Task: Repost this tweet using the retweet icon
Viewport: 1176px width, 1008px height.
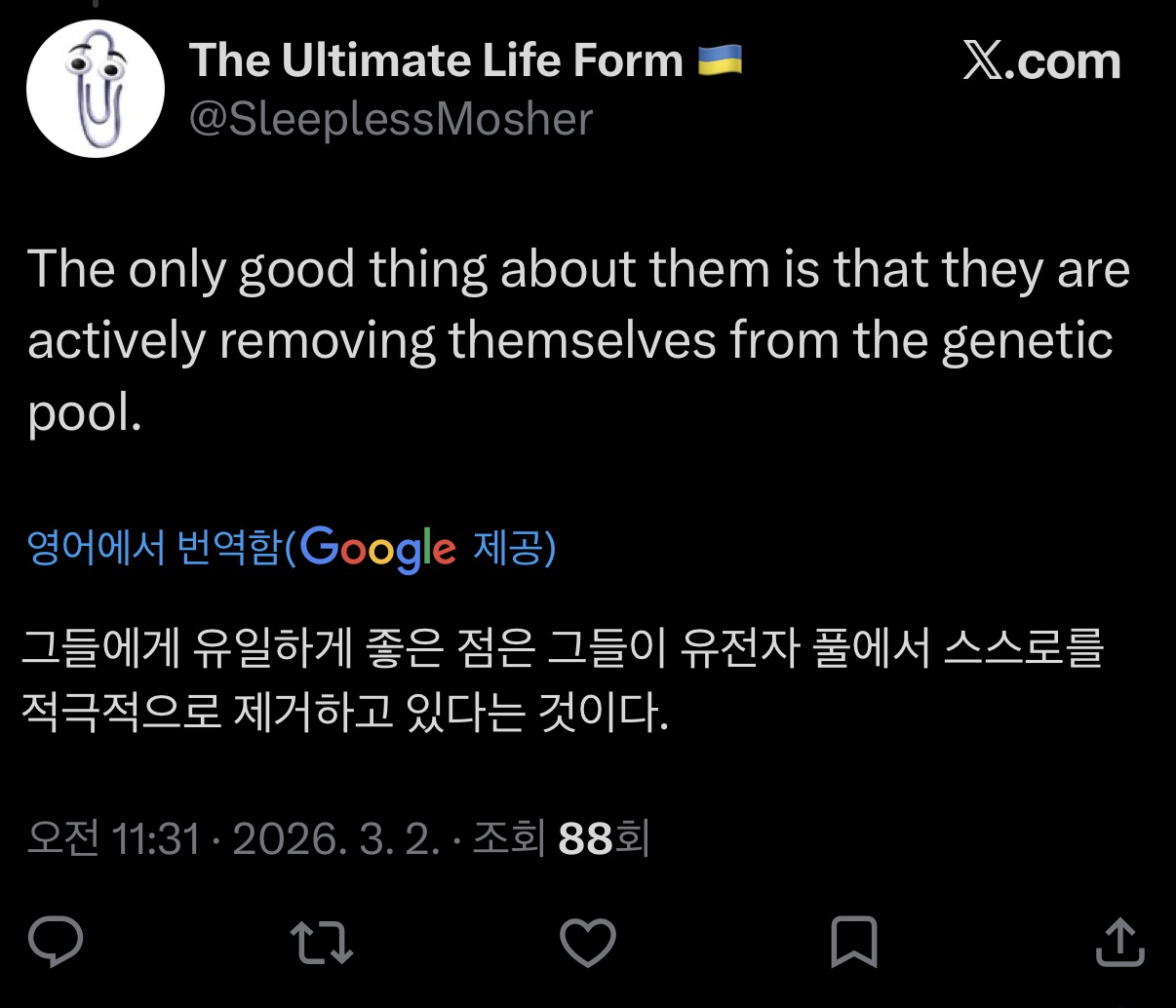Action: [x=322, y=942]
